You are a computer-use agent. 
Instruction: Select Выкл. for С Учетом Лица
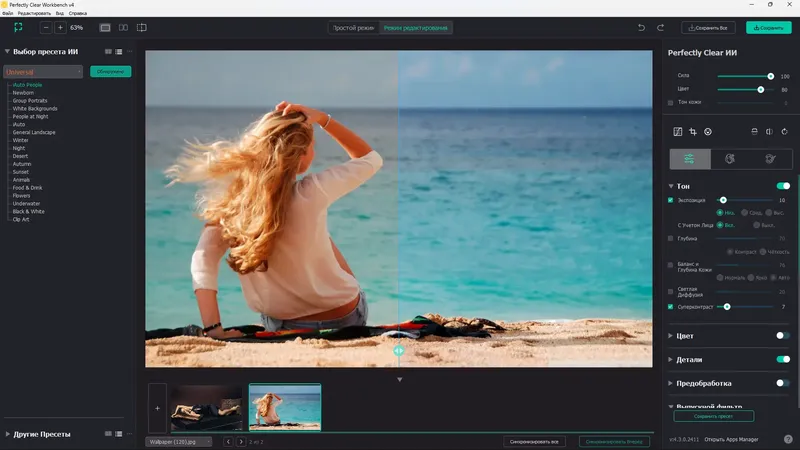click(757, 225)
